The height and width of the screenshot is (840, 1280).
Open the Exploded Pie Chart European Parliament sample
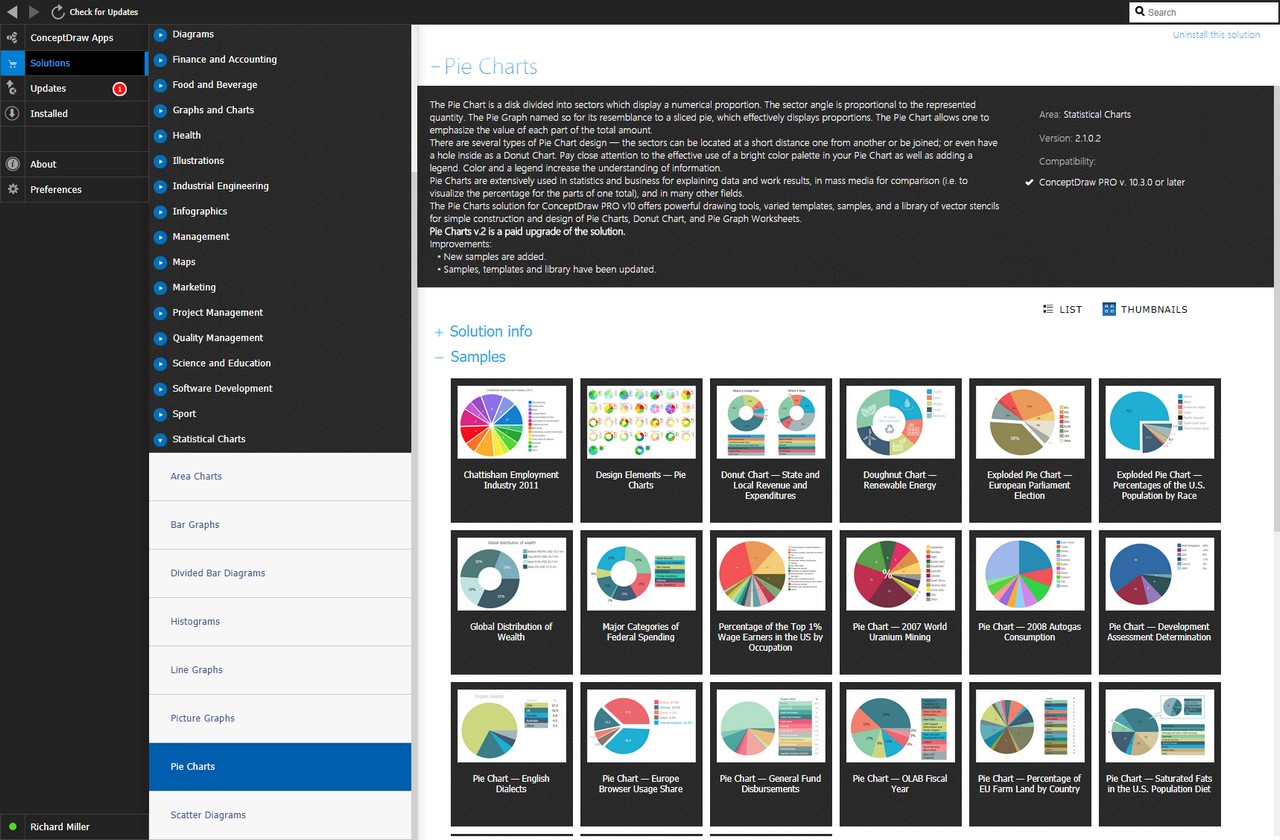(x=1030, y=450)
